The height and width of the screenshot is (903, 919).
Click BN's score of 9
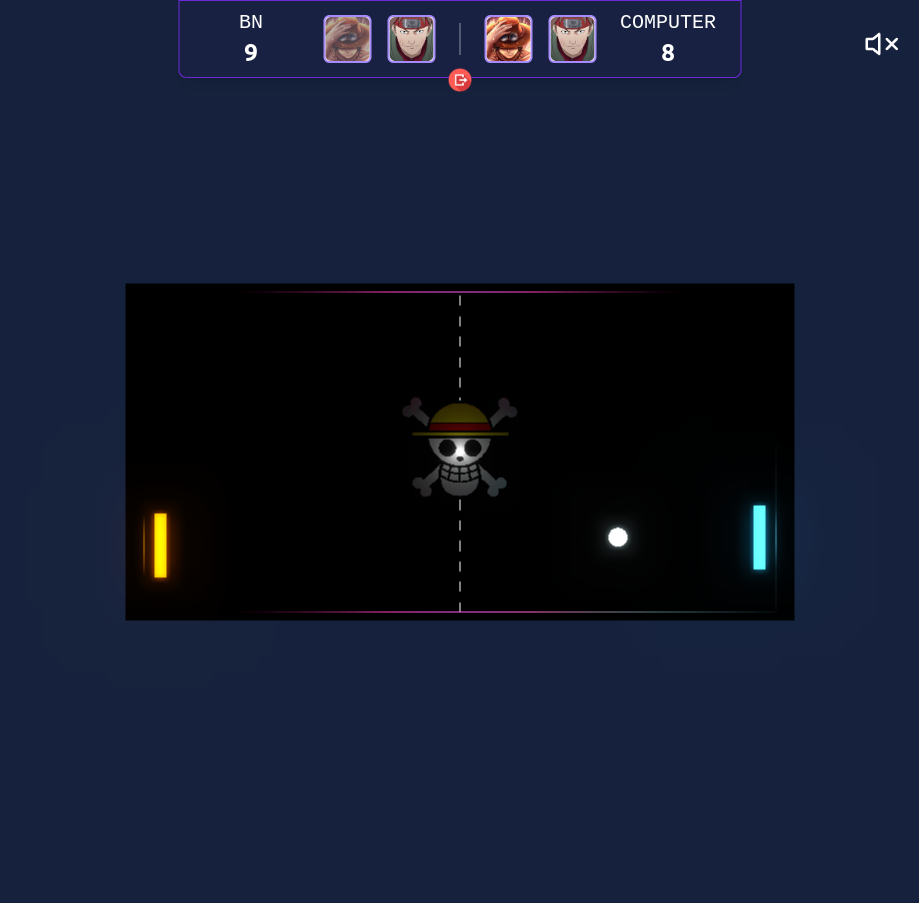[251, 53]
